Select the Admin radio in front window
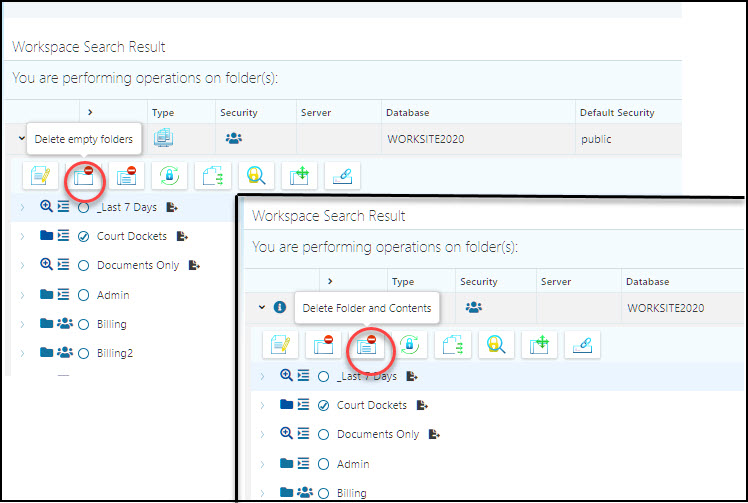748x503 pixels. pyautogui.click(x=323, y=464)
